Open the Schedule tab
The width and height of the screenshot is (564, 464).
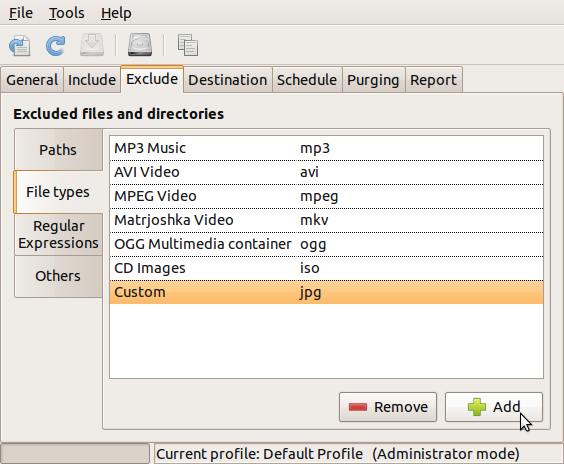tap(307, 80)
